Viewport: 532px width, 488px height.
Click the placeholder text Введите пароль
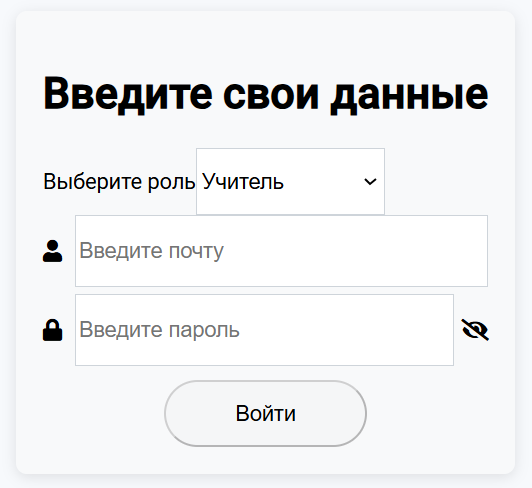point(159,330)
